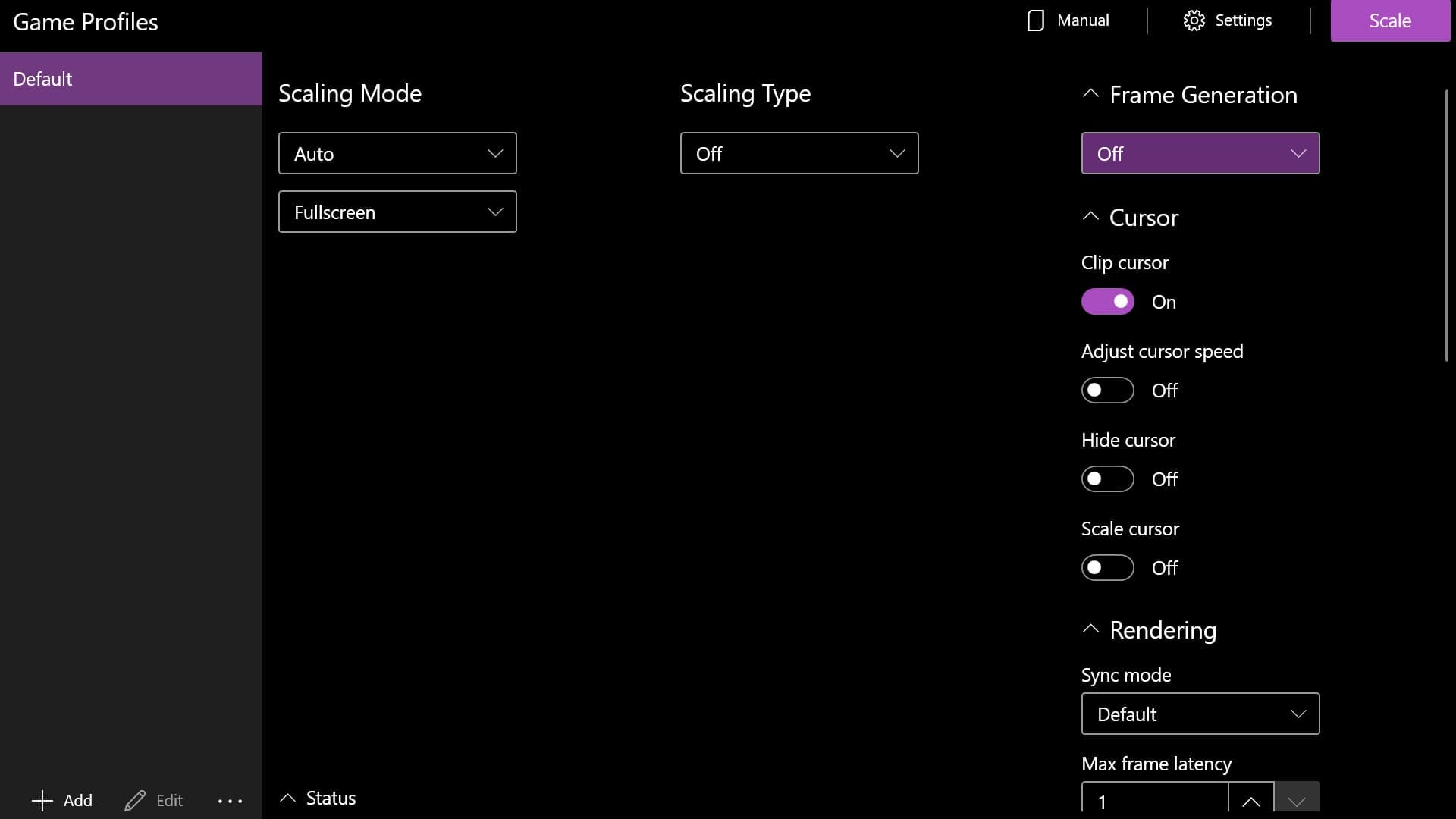1456x819 pixels.
Task: Open the Auto scaling mode dropdown
Action: tap(397, 153)
